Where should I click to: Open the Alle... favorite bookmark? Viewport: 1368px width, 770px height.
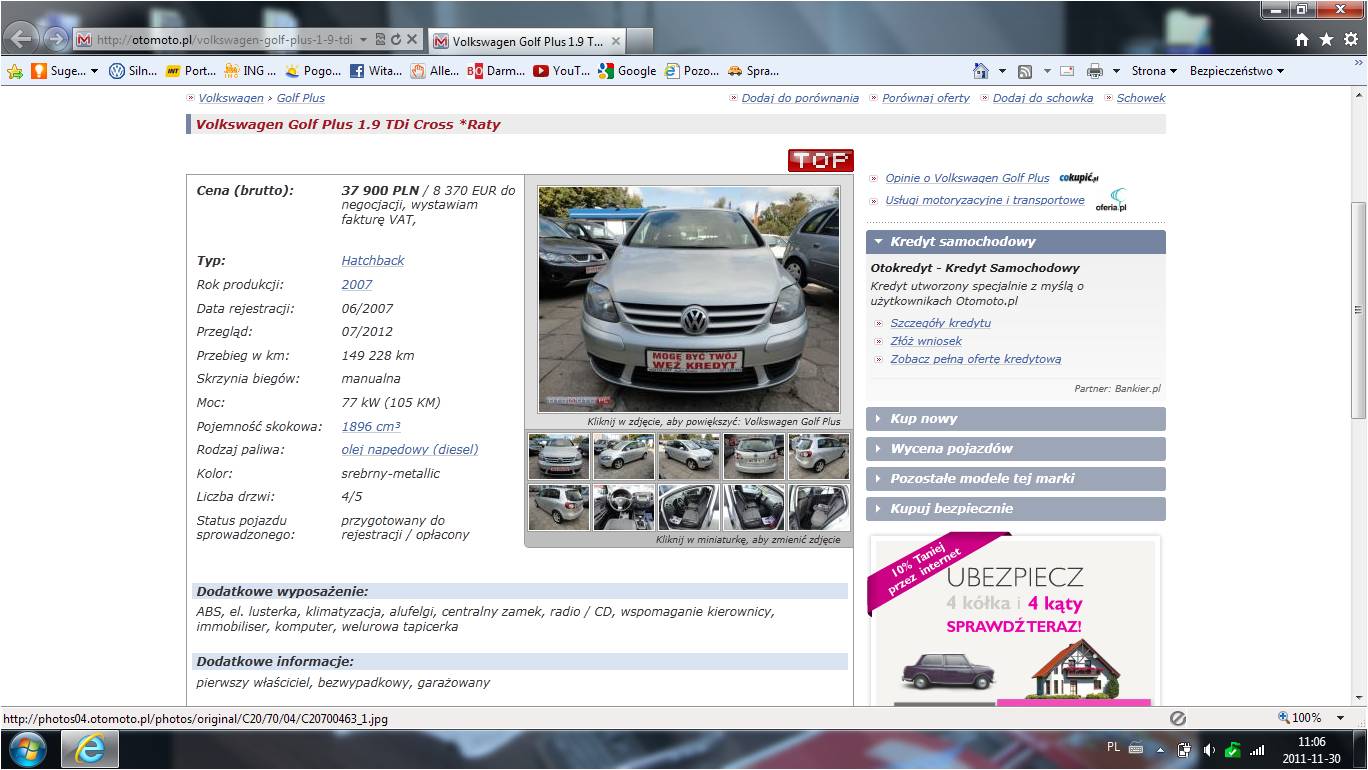(x=436, y=71)
